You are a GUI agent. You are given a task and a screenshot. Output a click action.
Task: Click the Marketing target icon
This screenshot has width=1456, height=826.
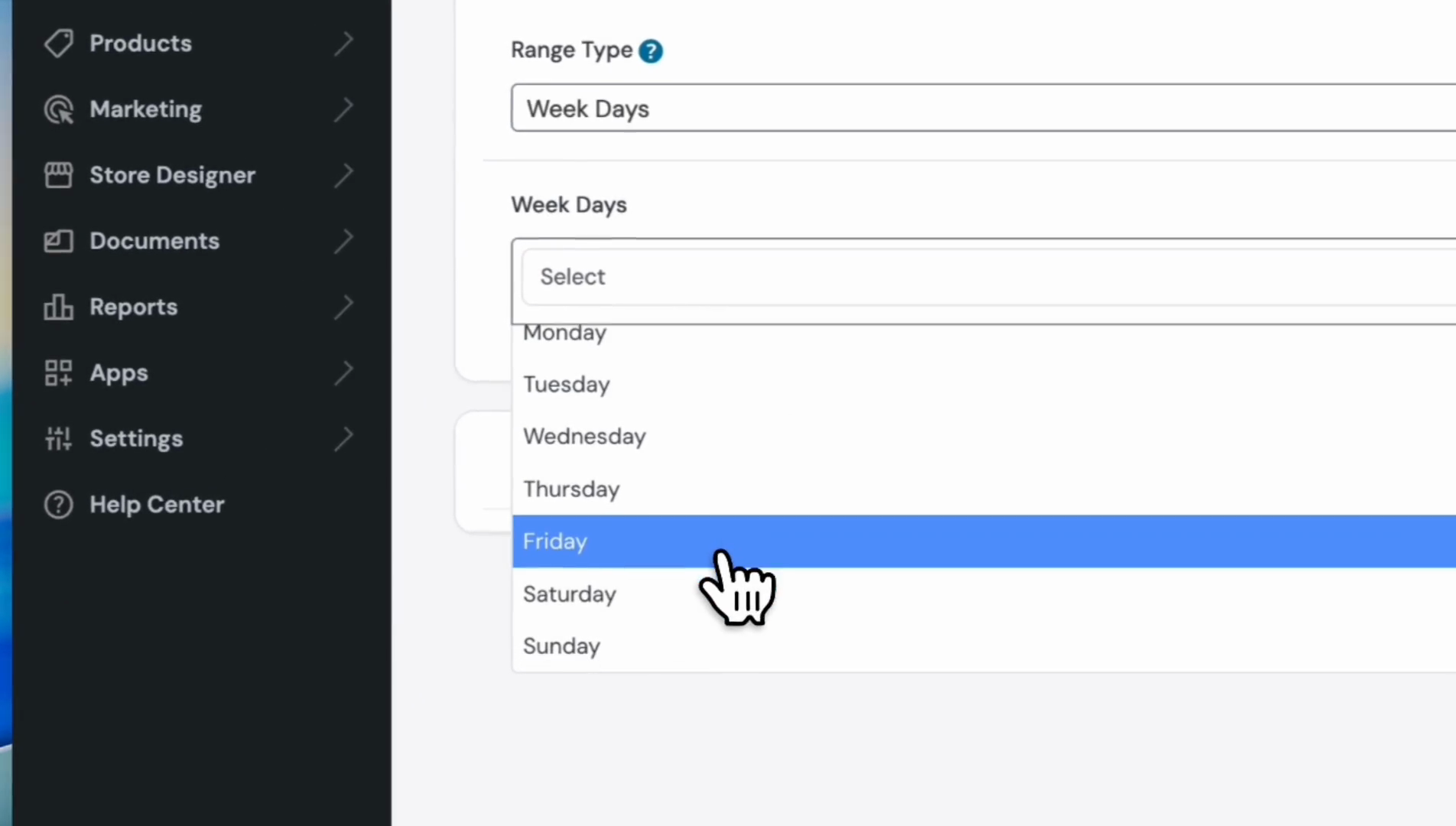click(58, 109)
